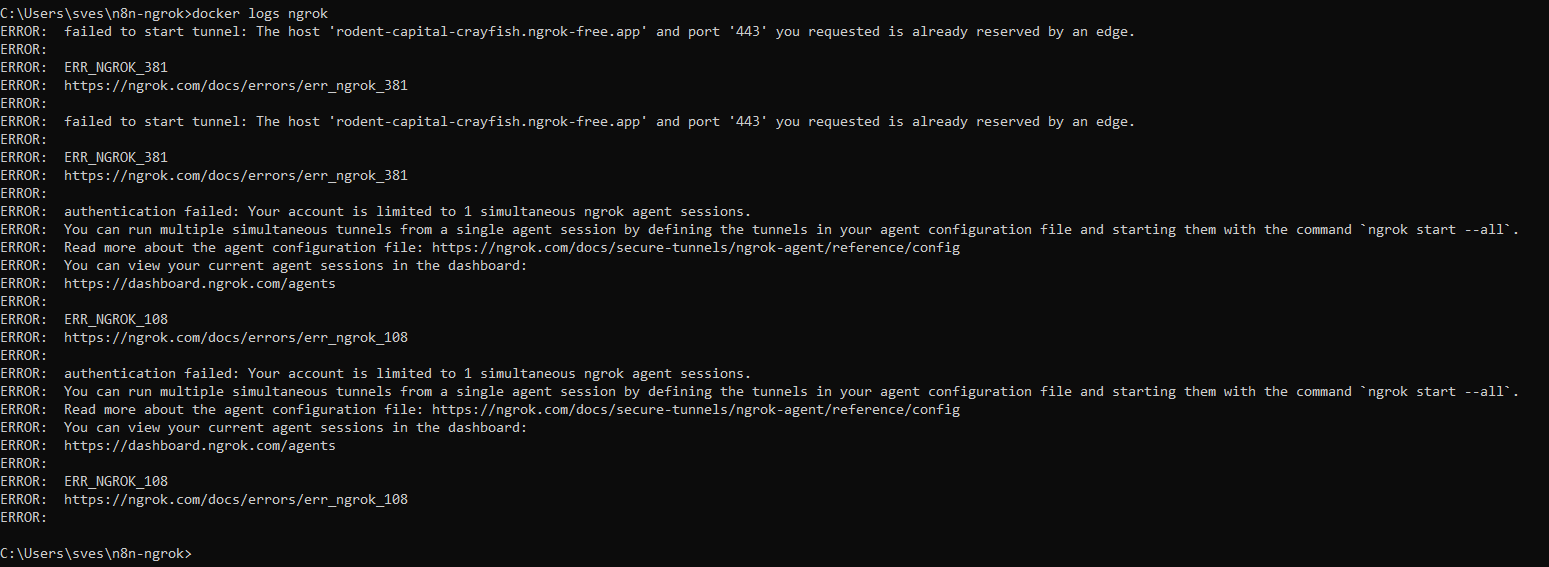Click the rodent-capital-crayfish hostname in second tunnel error
The width and height of the screenshot is (1549, 567).
[x=488, y=121]
